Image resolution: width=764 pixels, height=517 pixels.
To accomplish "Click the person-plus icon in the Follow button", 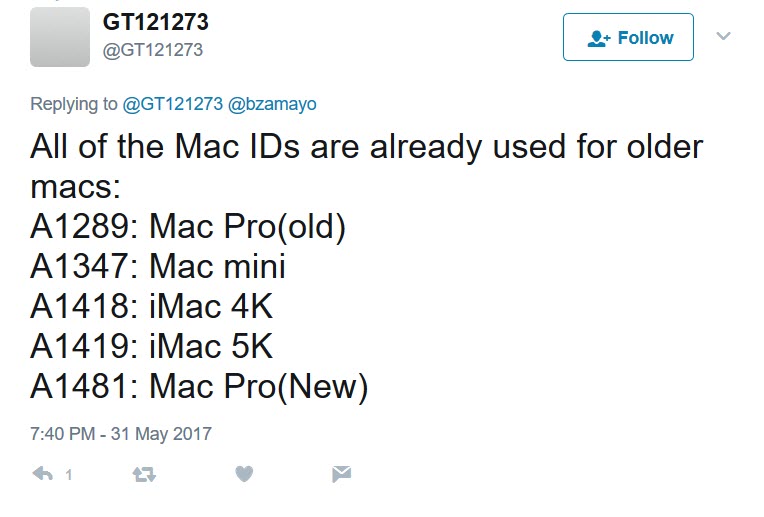I will [599, 38].
